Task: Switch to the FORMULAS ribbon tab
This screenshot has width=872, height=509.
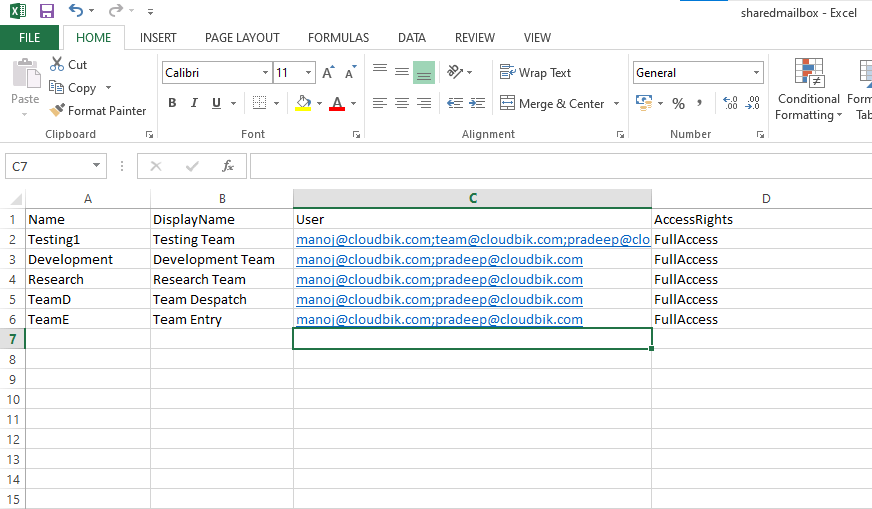Action: pyautogui.click(x=338, y=38)
